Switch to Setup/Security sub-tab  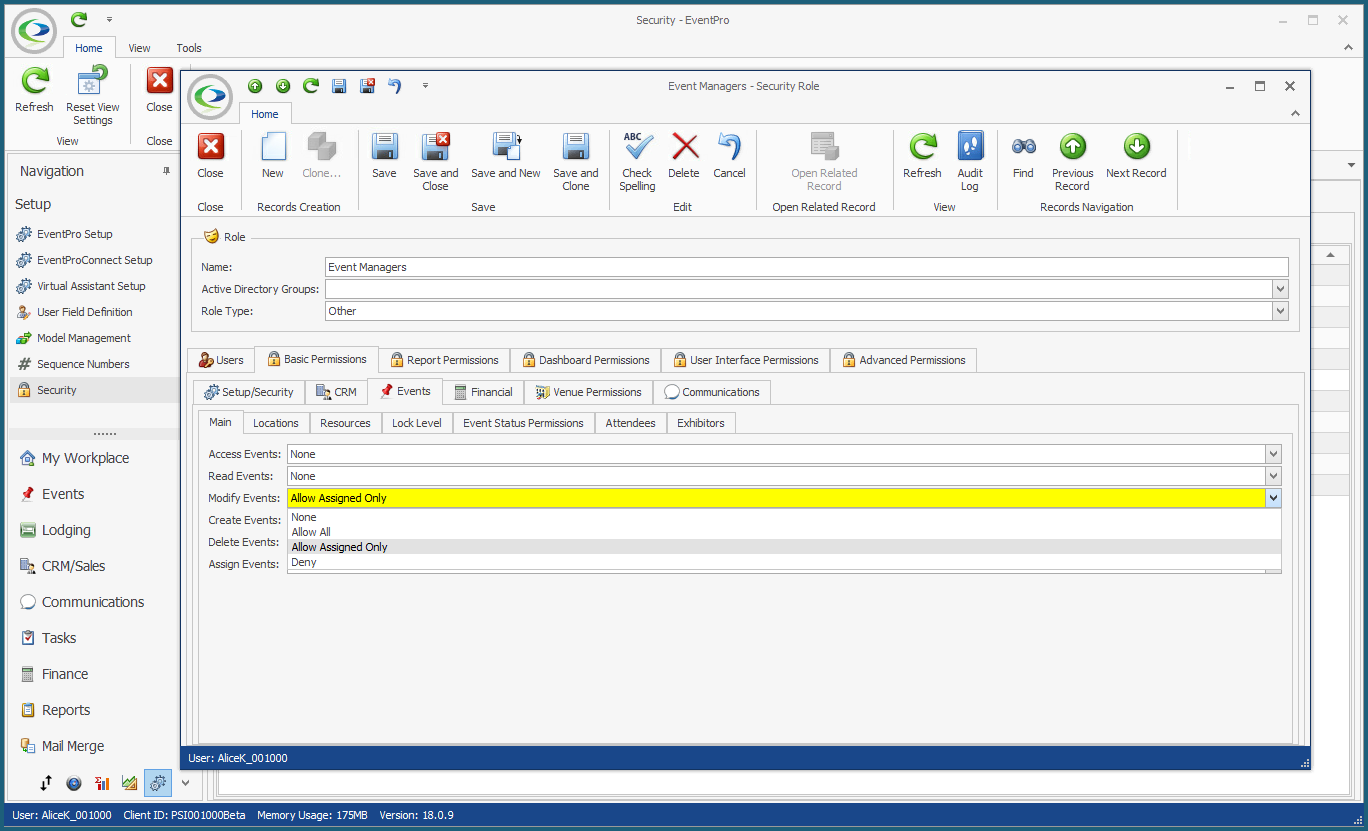click(249, 392)
